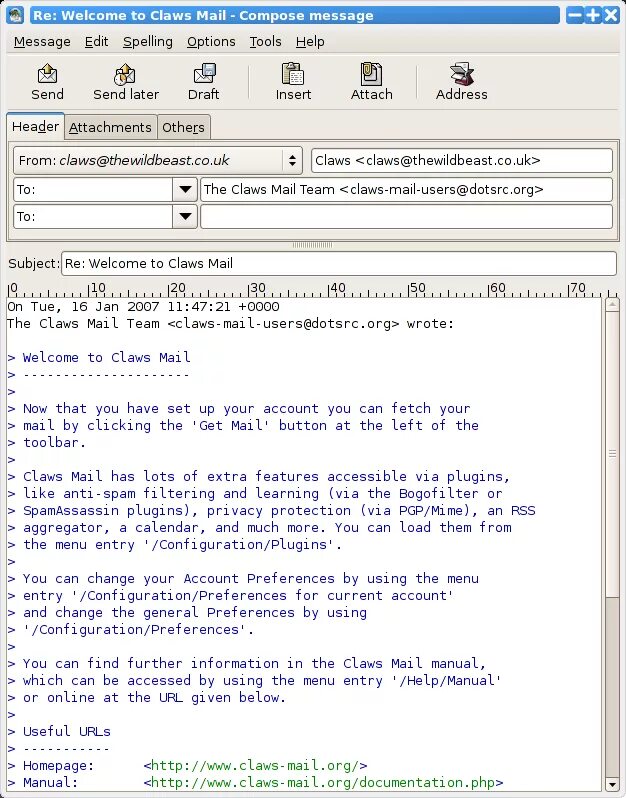Switch to the Header tab
This screenshot has height=798, width=626.
coord(36,126)
